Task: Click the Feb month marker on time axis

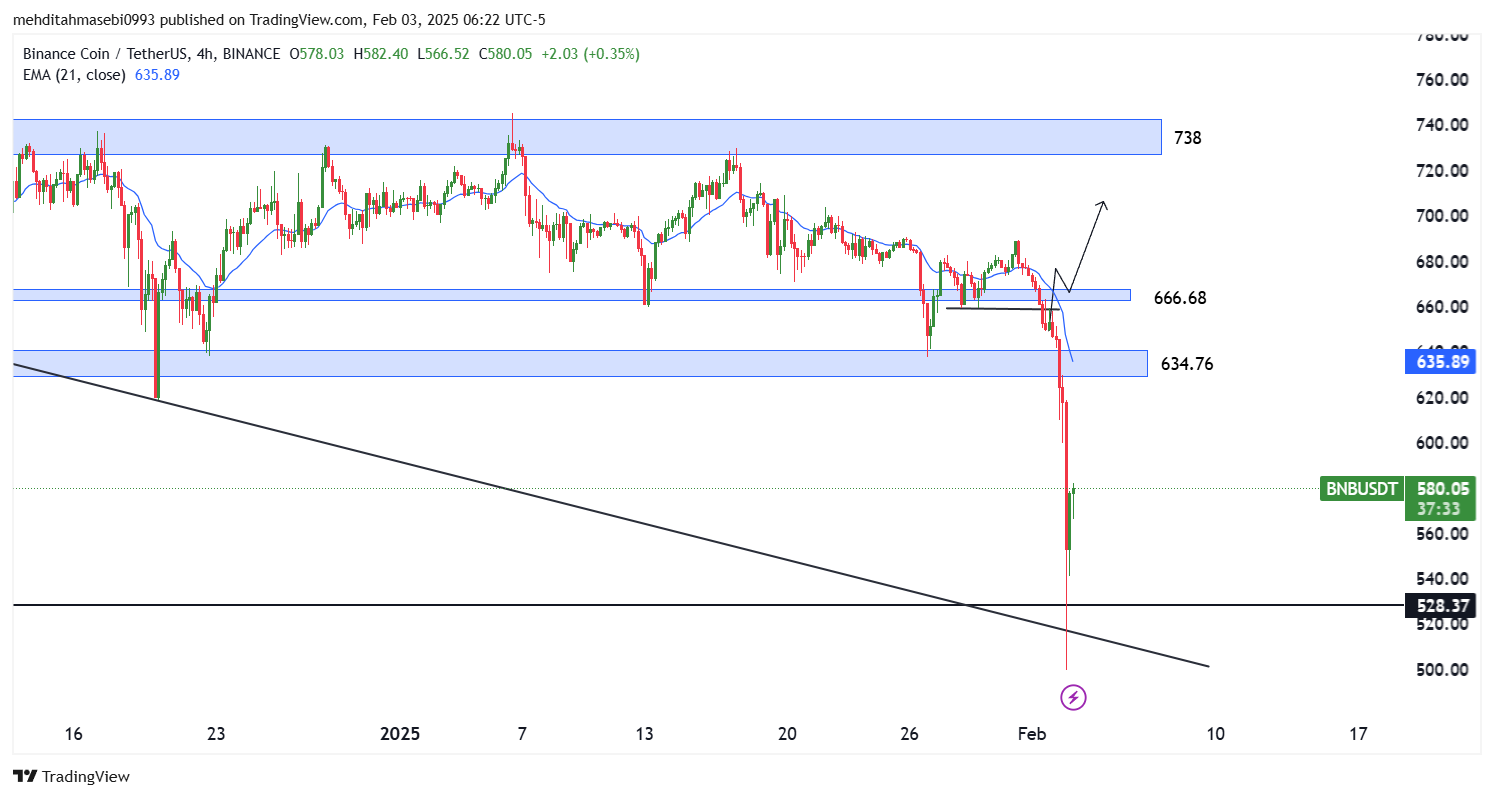Action: (1032, 734)
